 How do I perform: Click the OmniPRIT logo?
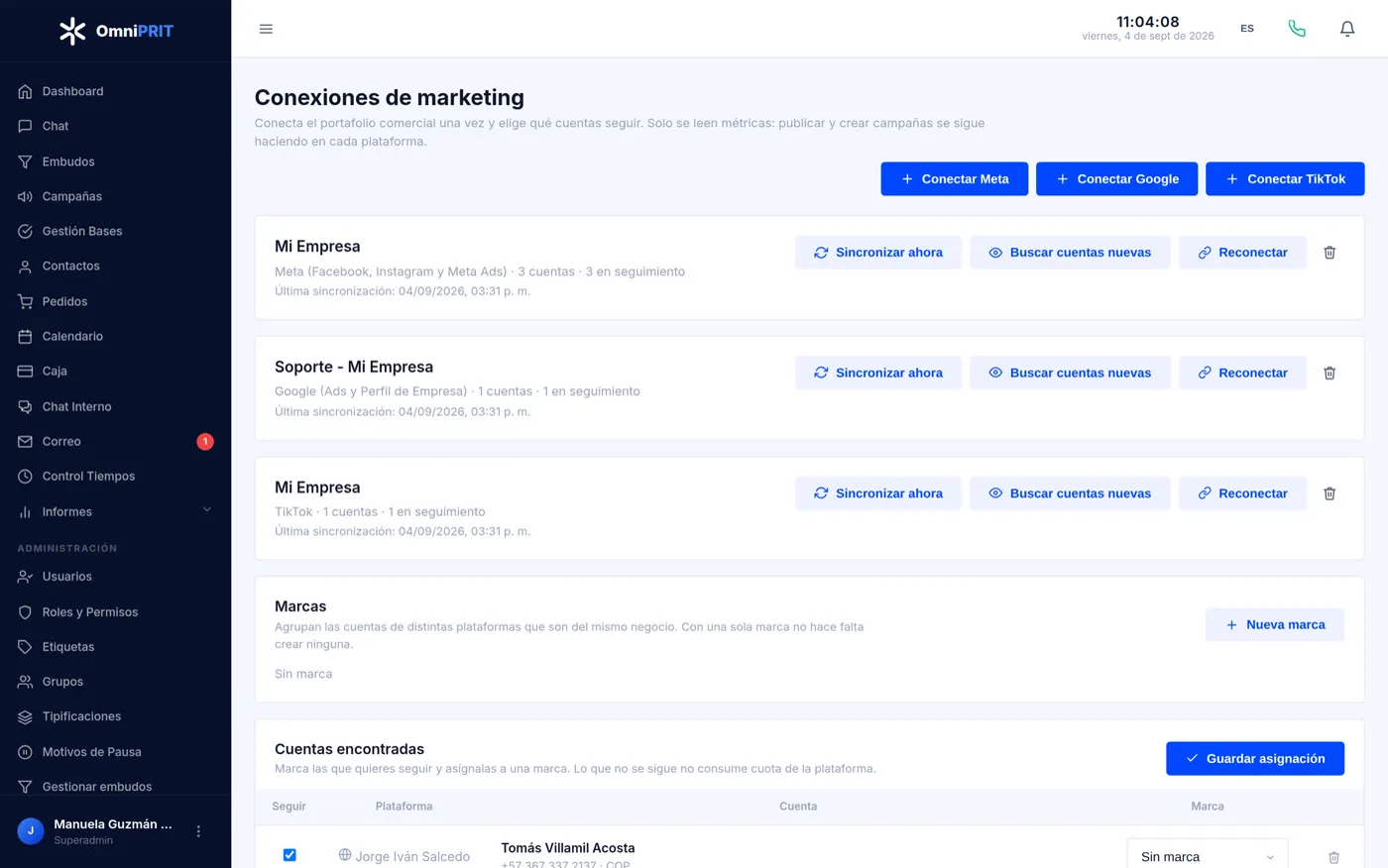coord(116,31)
